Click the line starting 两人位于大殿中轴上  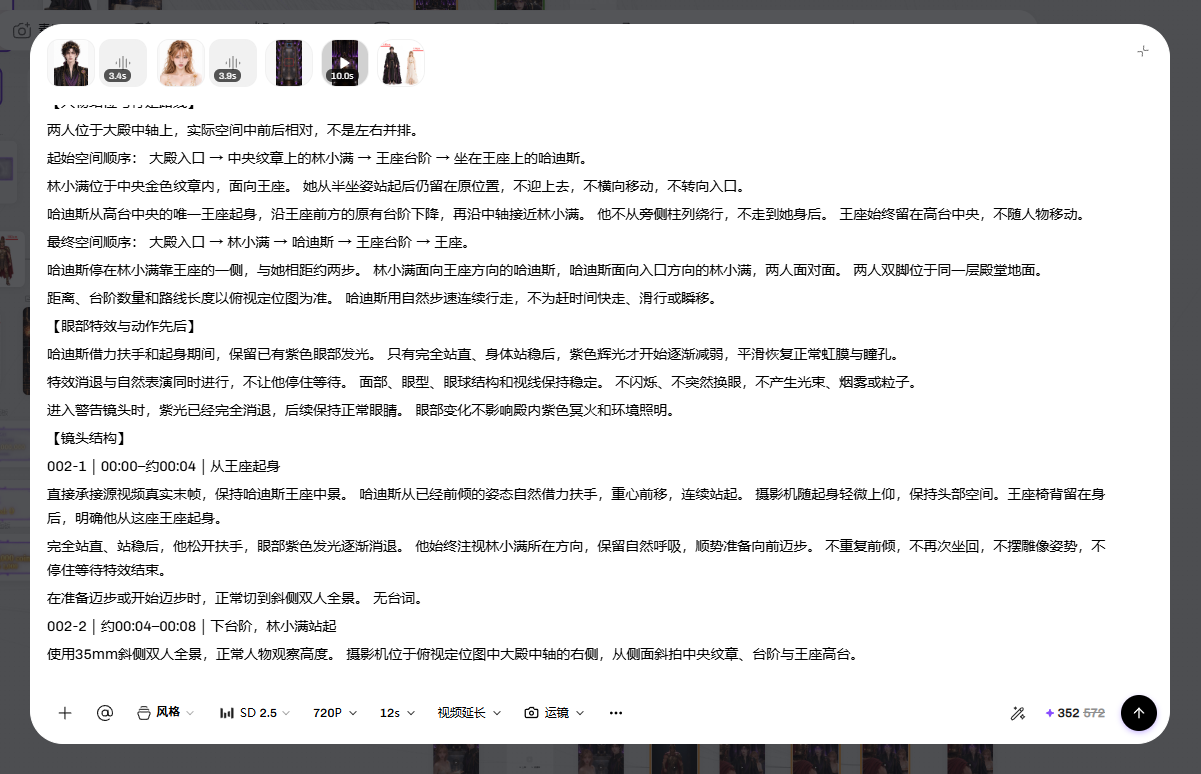coord(232,130)
